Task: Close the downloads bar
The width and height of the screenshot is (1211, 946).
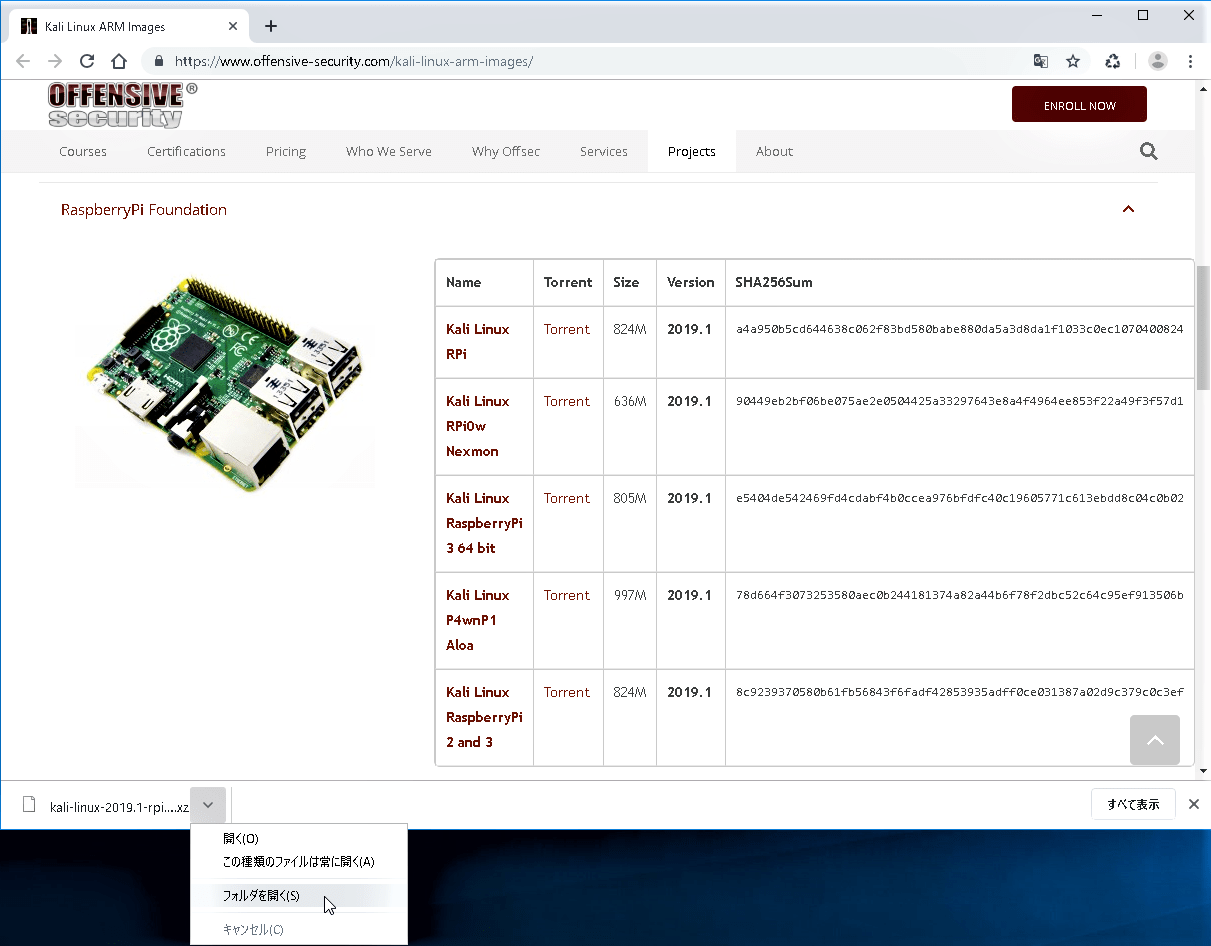Action: [x=1193, y=804]
